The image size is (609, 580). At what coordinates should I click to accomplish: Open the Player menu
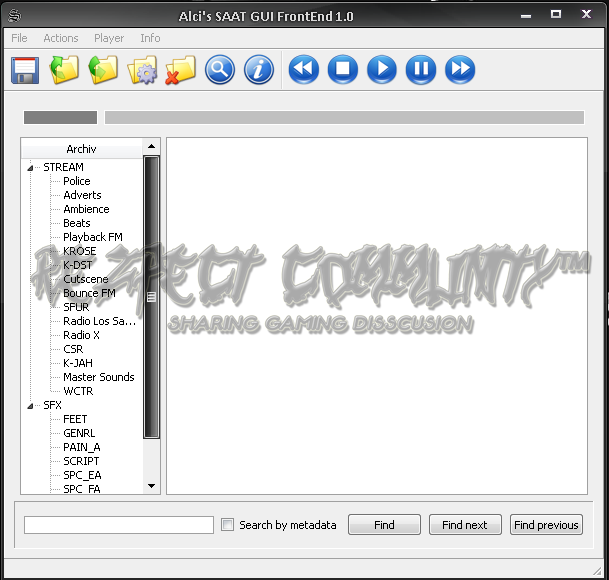point(109,38)
